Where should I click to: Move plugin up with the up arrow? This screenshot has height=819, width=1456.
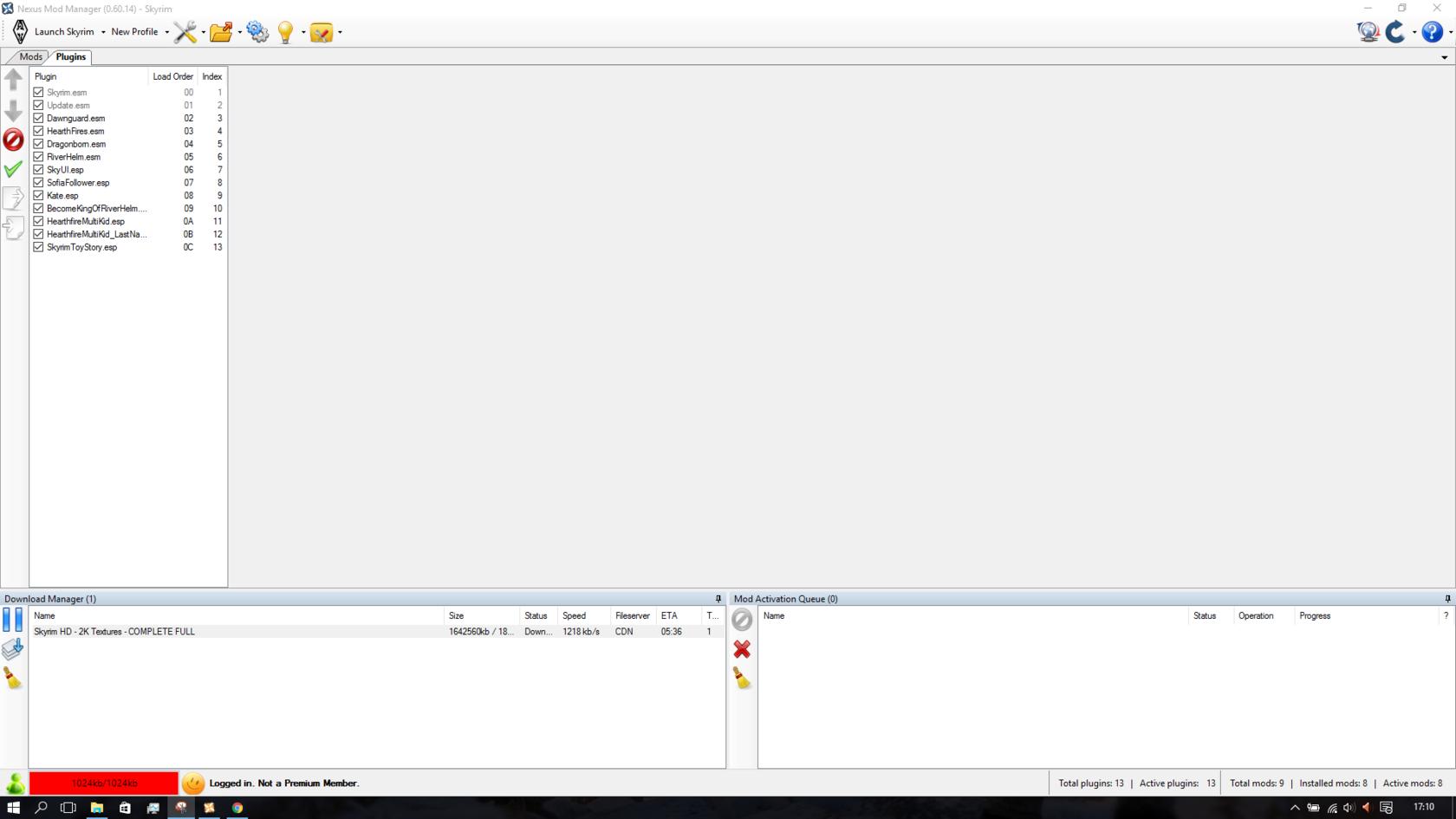pos(13,80)
